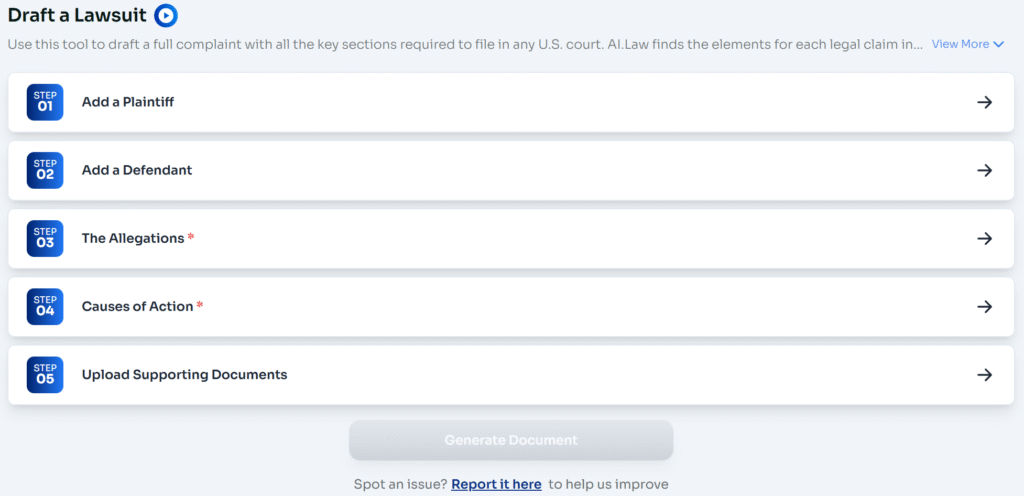Follow the Report it here link
This screenshot has height=496, width=1024.
pos(496,484)
